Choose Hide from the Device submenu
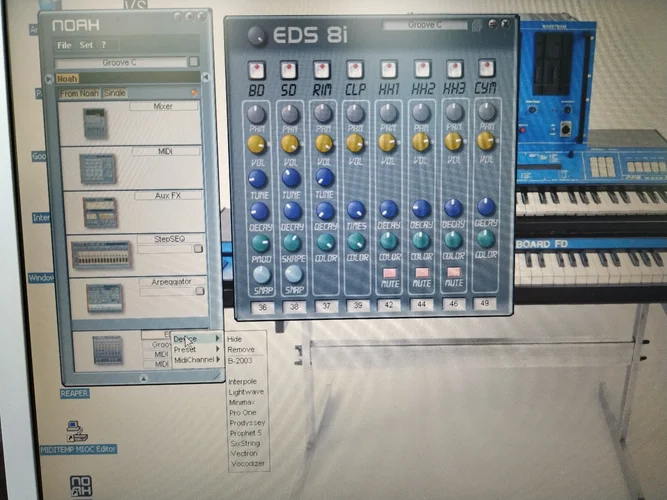This screenshot has height=500, width=667. tap(235, 339)
